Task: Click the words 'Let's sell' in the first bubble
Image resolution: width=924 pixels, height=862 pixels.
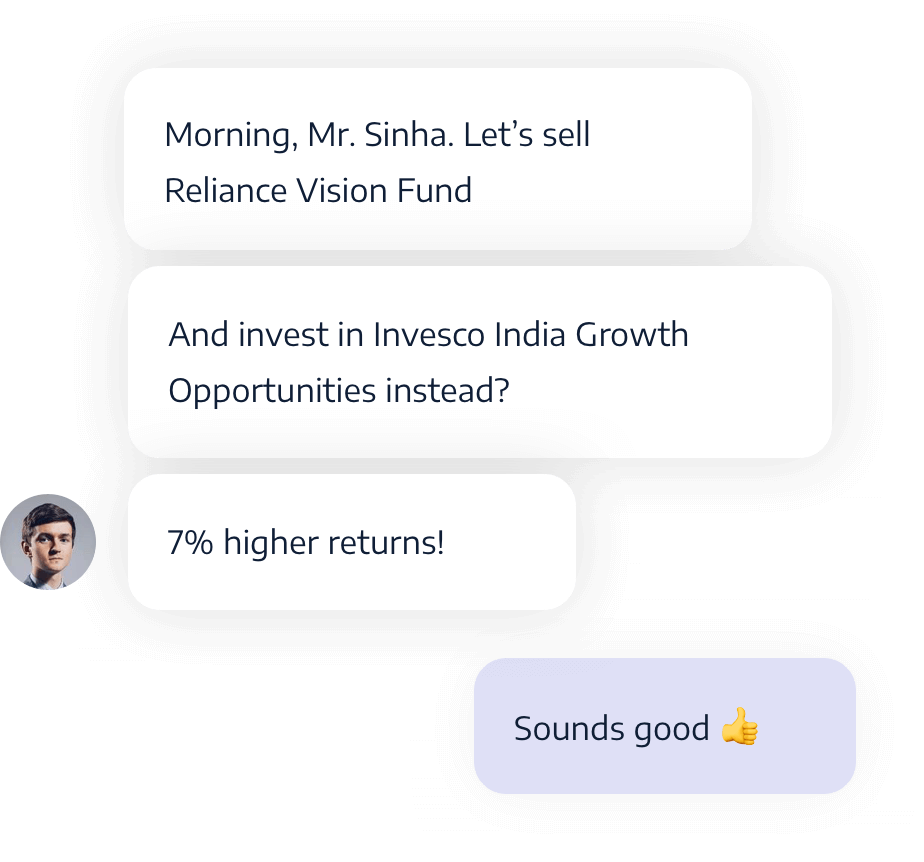Action: pos(527,134)
